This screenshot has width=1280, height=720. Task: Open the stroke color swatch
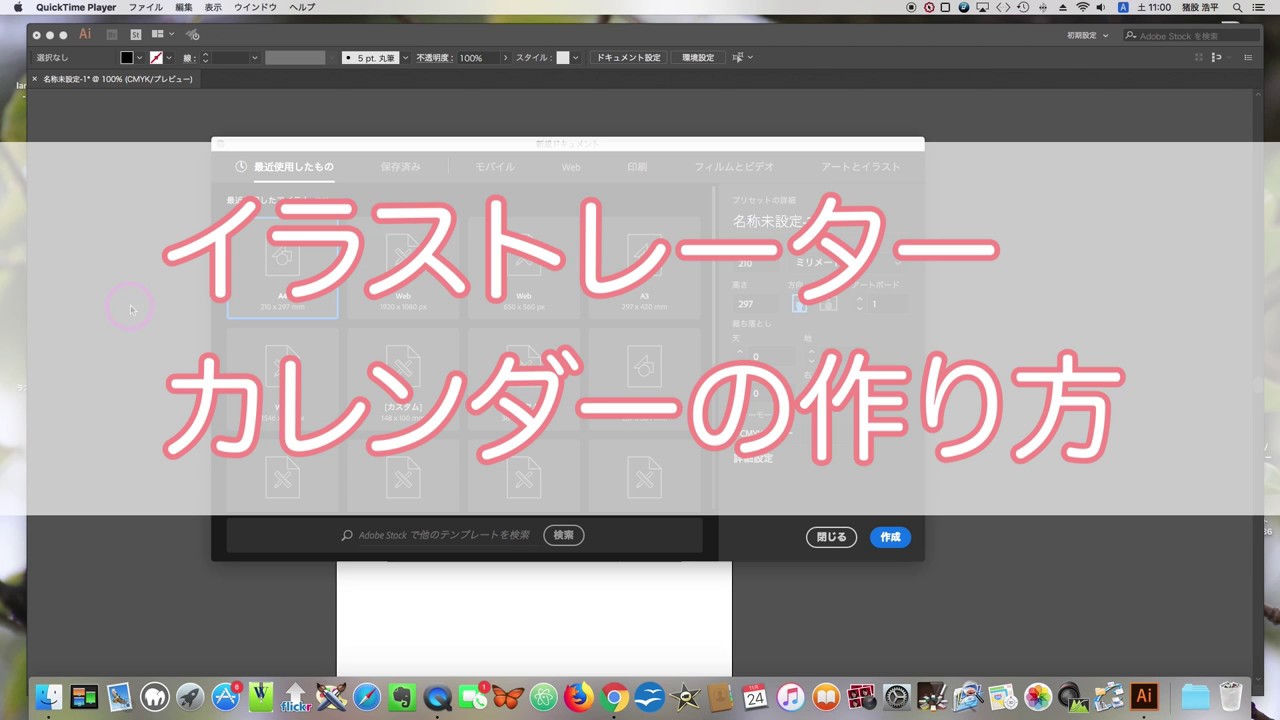pos(156,58)
